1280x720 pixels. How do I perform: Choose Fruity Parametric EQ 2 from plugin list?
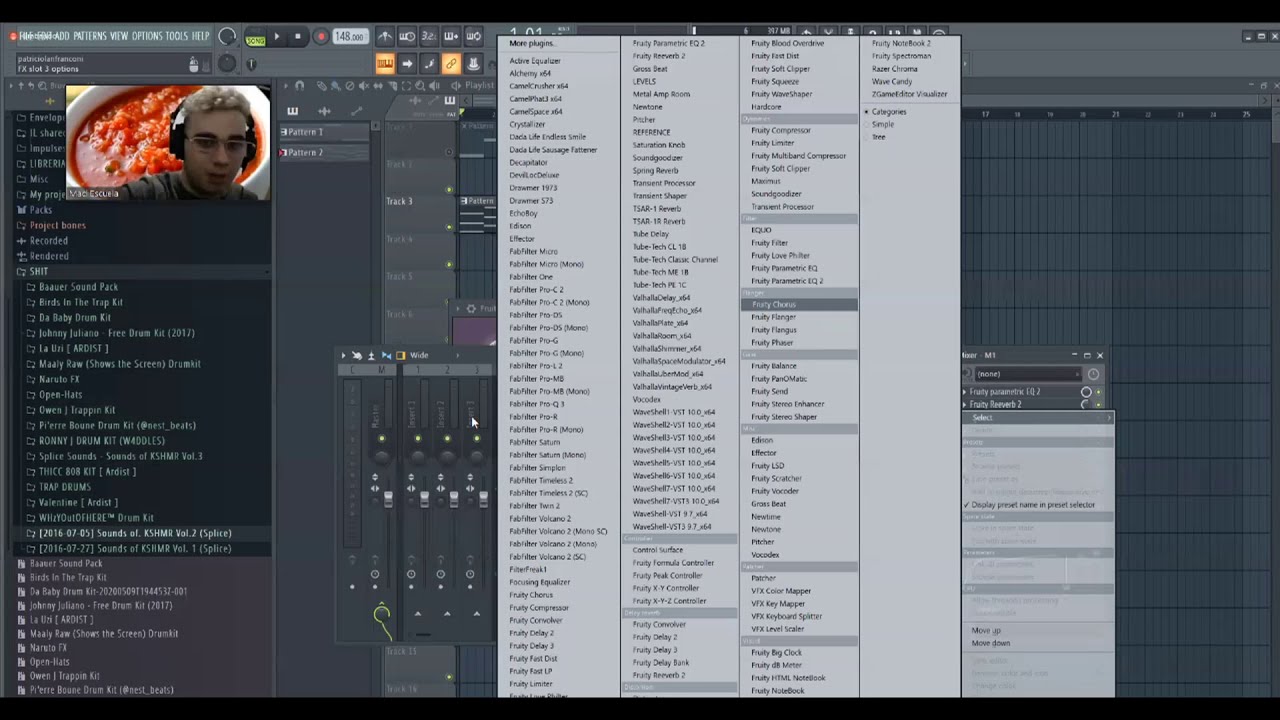point(669,43)
